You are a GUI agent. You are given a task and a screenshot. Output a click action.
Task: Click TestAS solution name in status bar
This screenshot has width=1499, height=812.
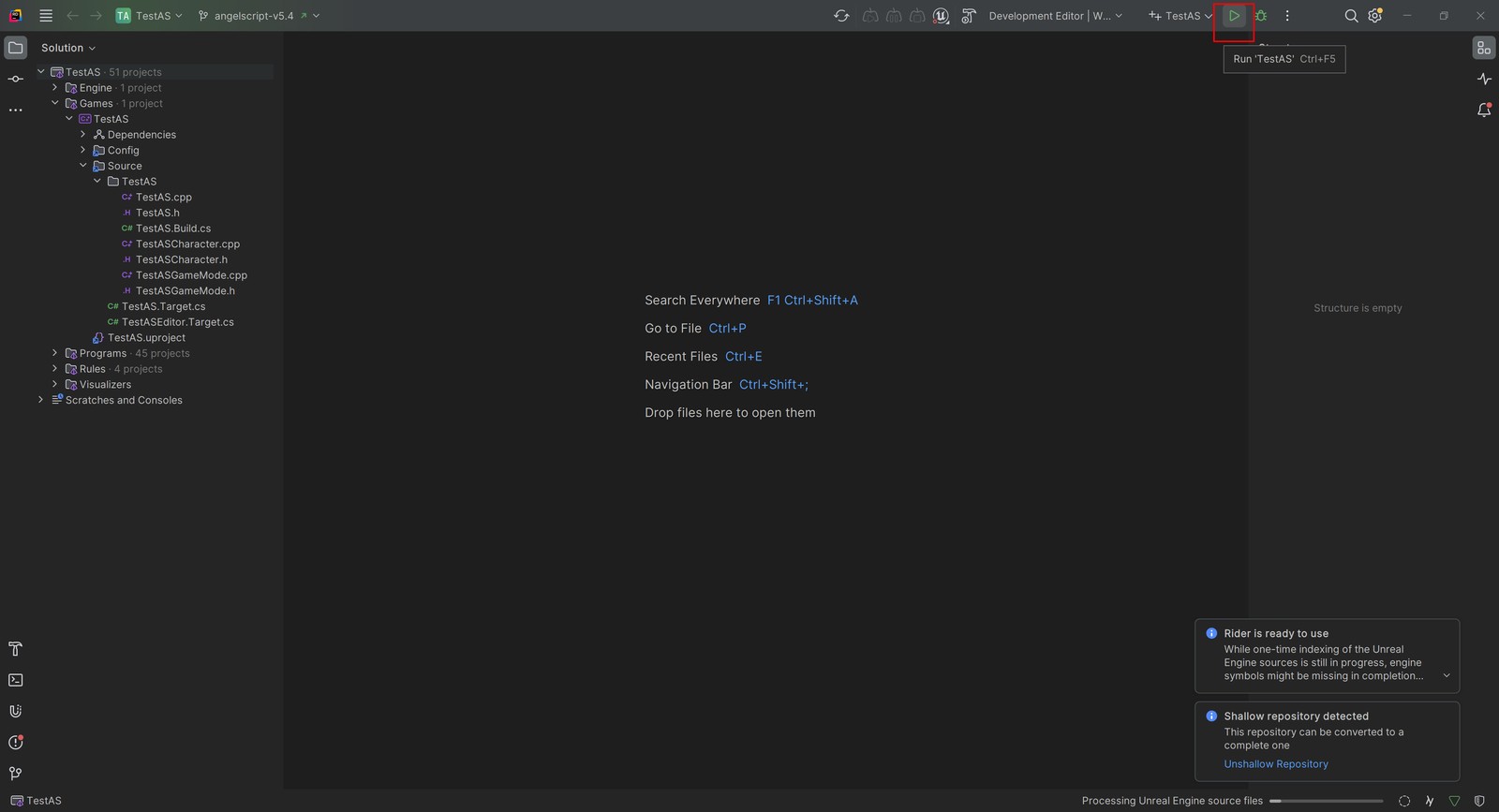(36, 801)
